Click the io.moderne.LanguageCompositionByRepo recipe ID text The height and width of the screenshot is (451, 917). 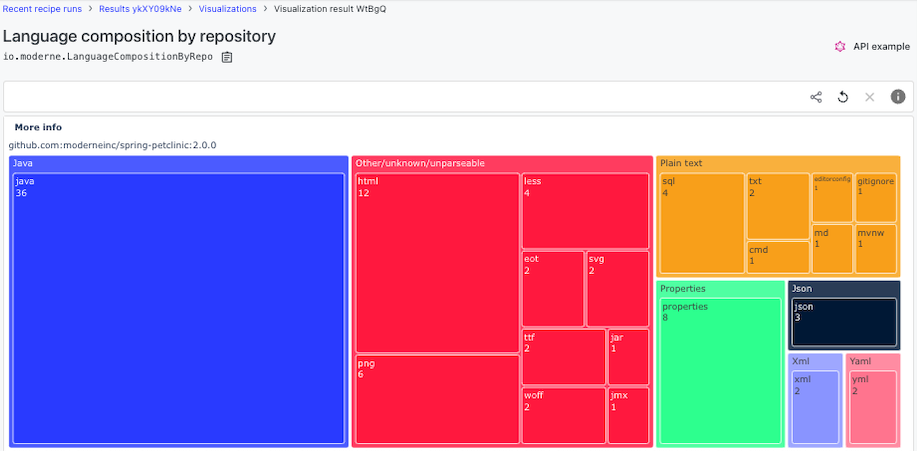pyautogui.click(x=108, y=57)
